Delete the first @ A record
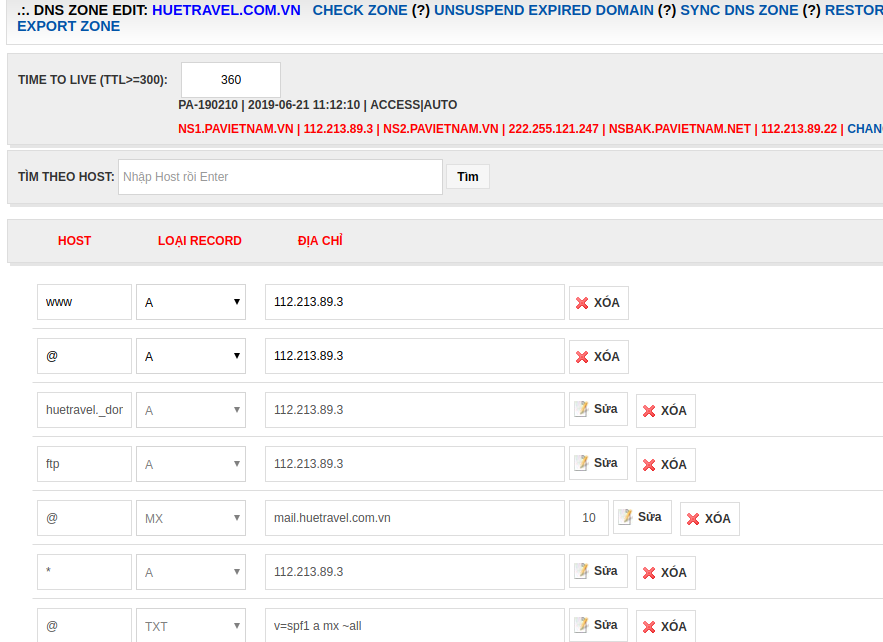 tap(599, 357)
